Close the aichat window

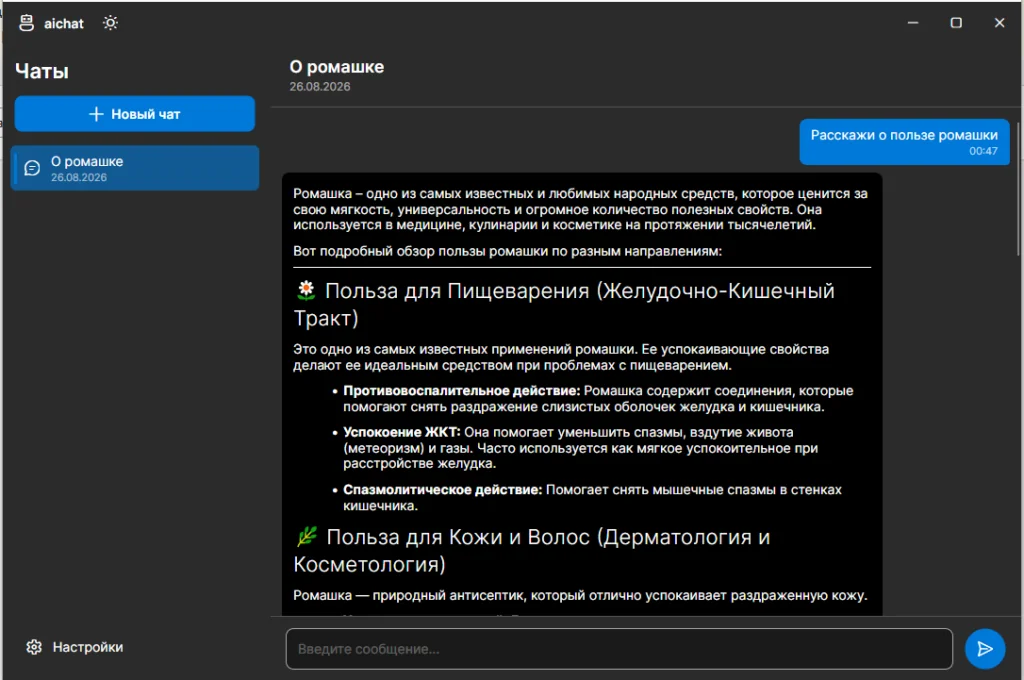[999, 23]
